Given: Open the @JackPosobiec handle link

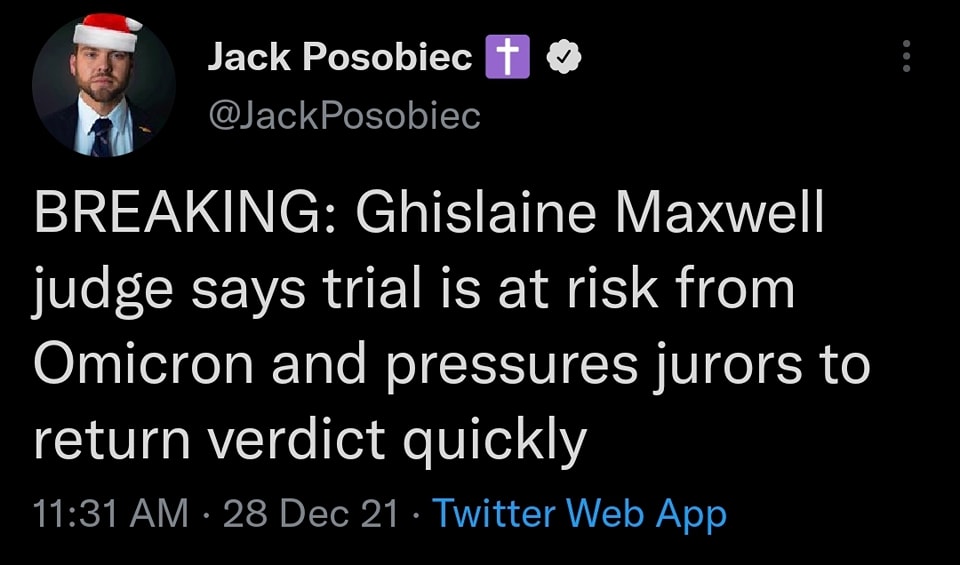Looking at the screenshot, I should 344,116.
